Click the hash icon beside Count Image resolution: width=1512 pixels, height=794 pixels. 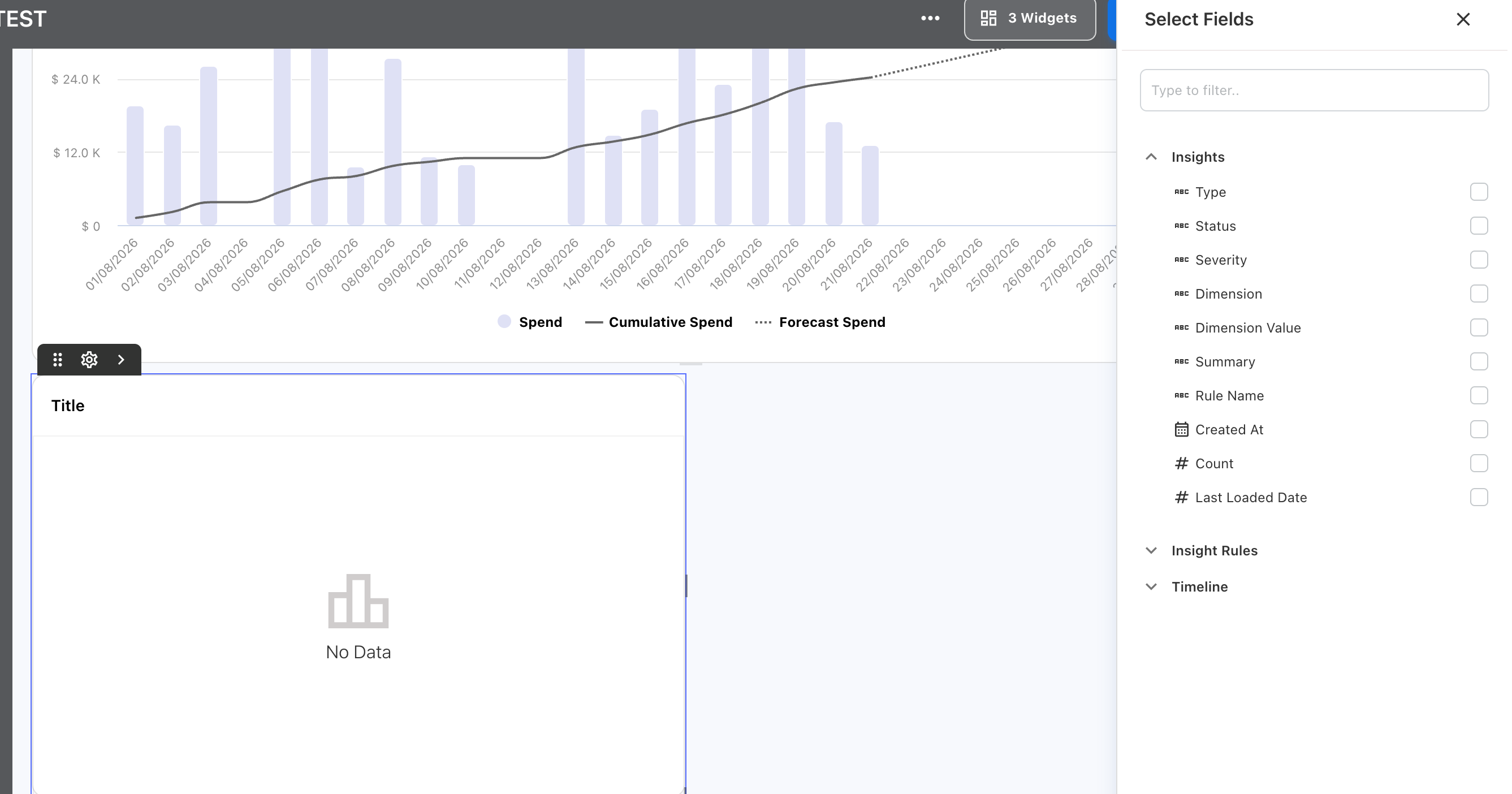(x=1181, y=464)
